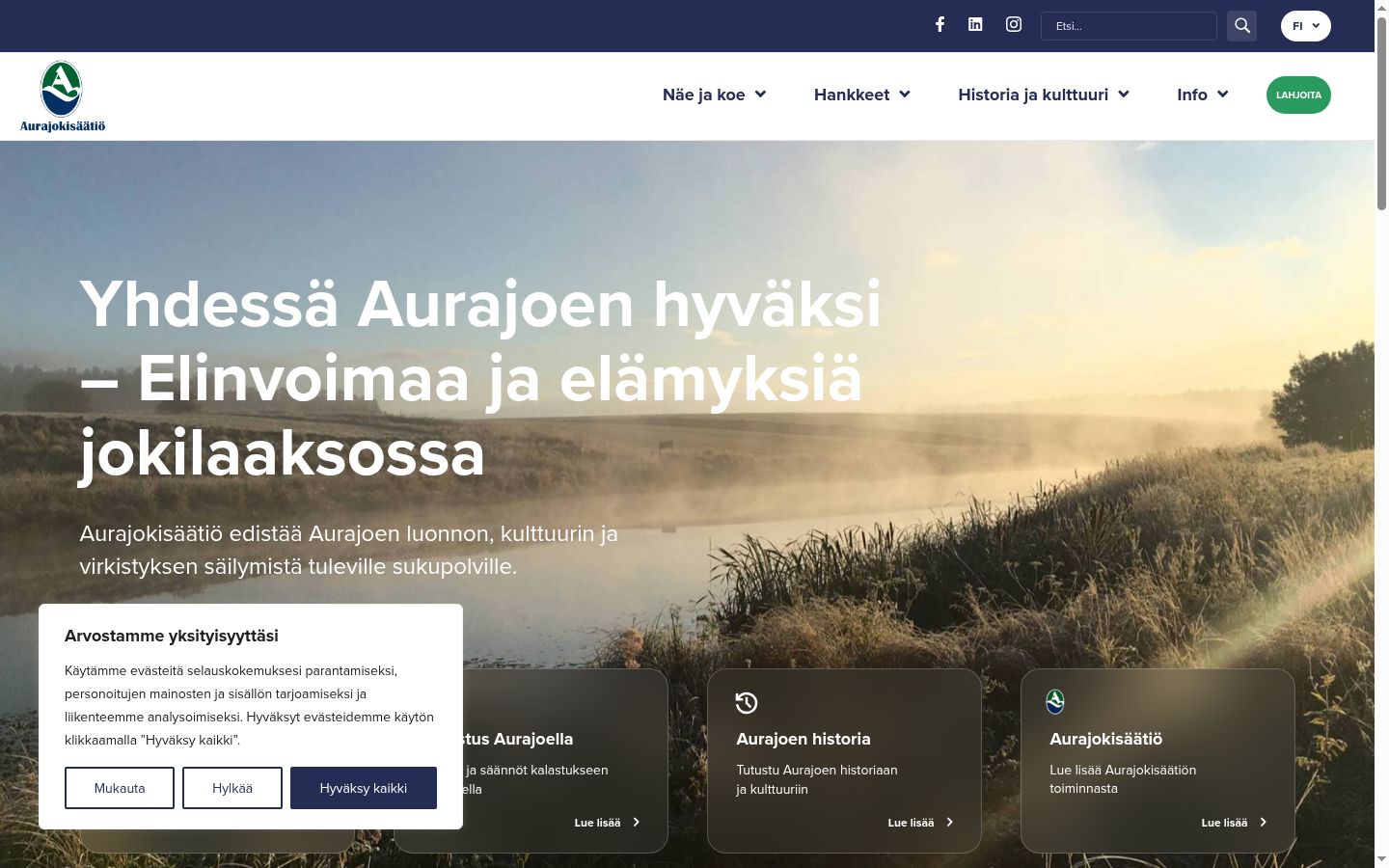Click the Aurajoen historia card title
The image size is (1389, 868).
pos(803,739)
